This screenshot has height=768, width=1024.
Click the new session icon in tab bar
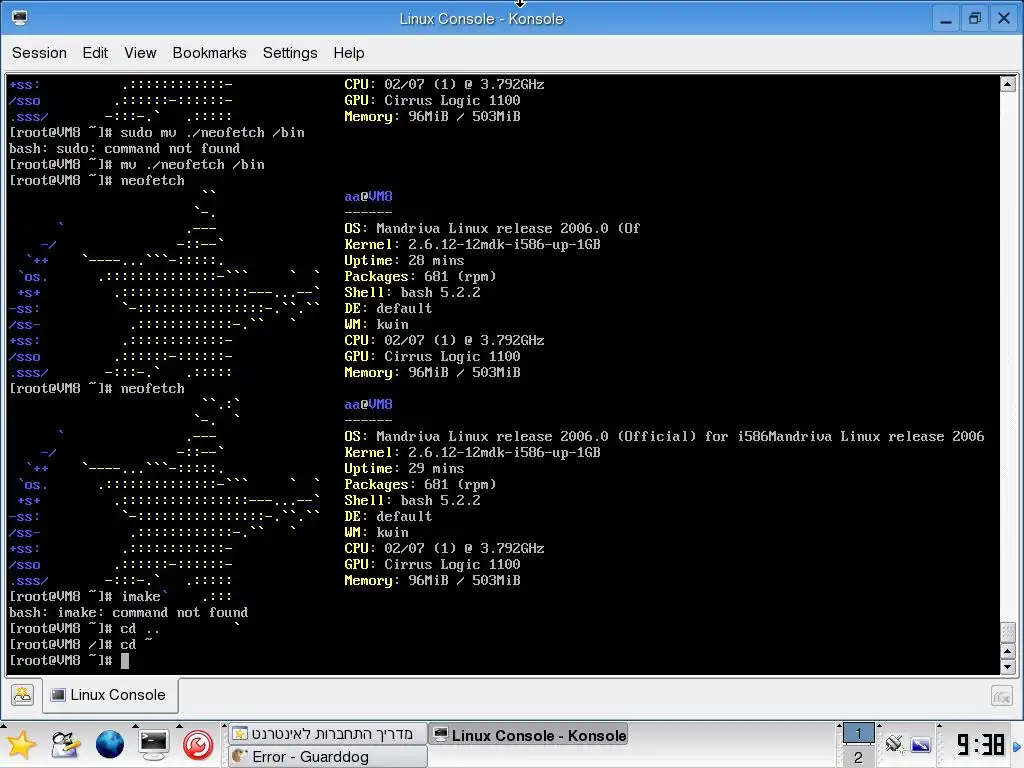point(22,695)
